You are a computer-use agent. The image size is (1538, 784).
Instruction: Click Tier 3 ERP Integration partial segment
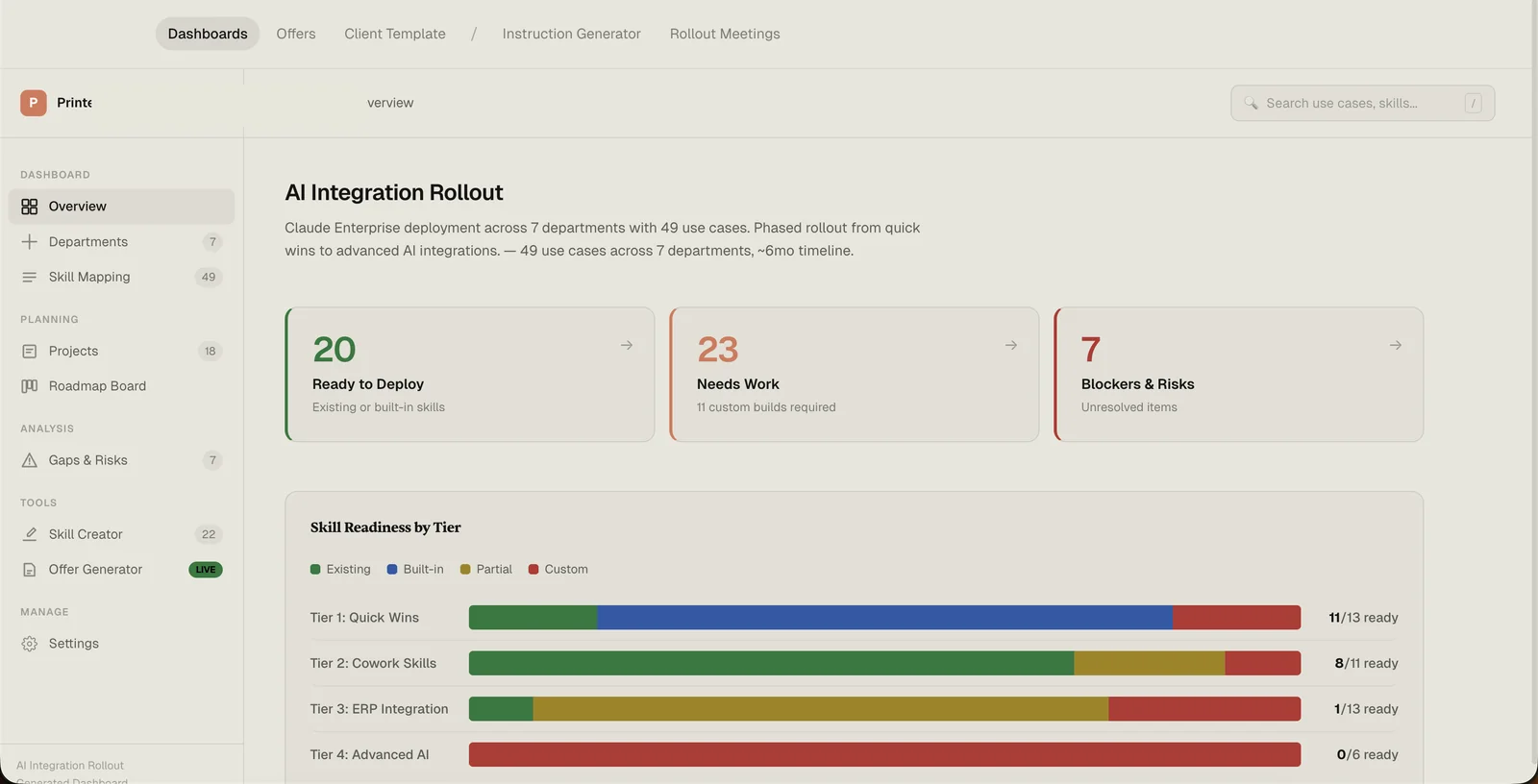coord(821,709)
